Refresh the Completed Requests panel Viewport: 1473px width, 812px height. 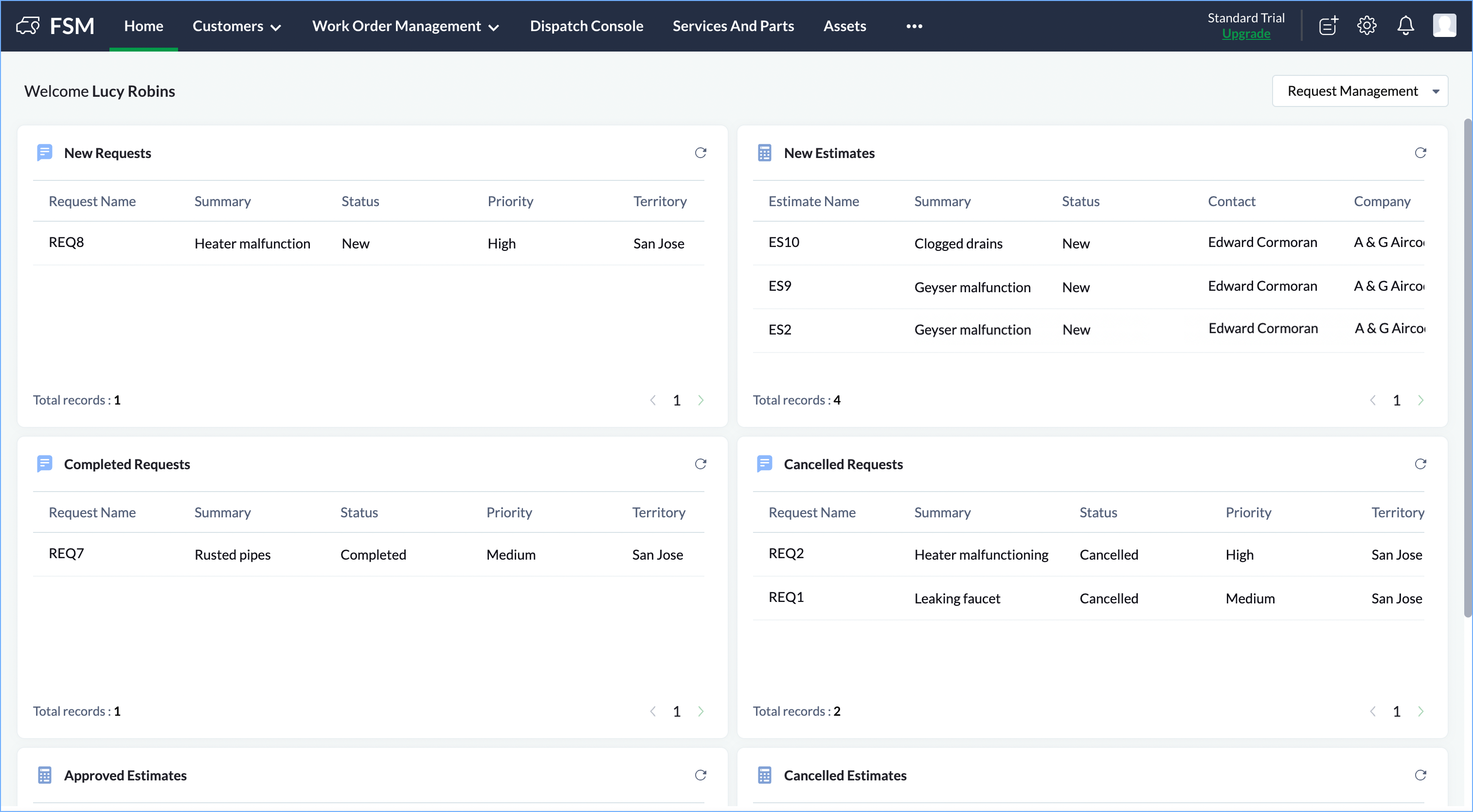click(x=701, y=464)
